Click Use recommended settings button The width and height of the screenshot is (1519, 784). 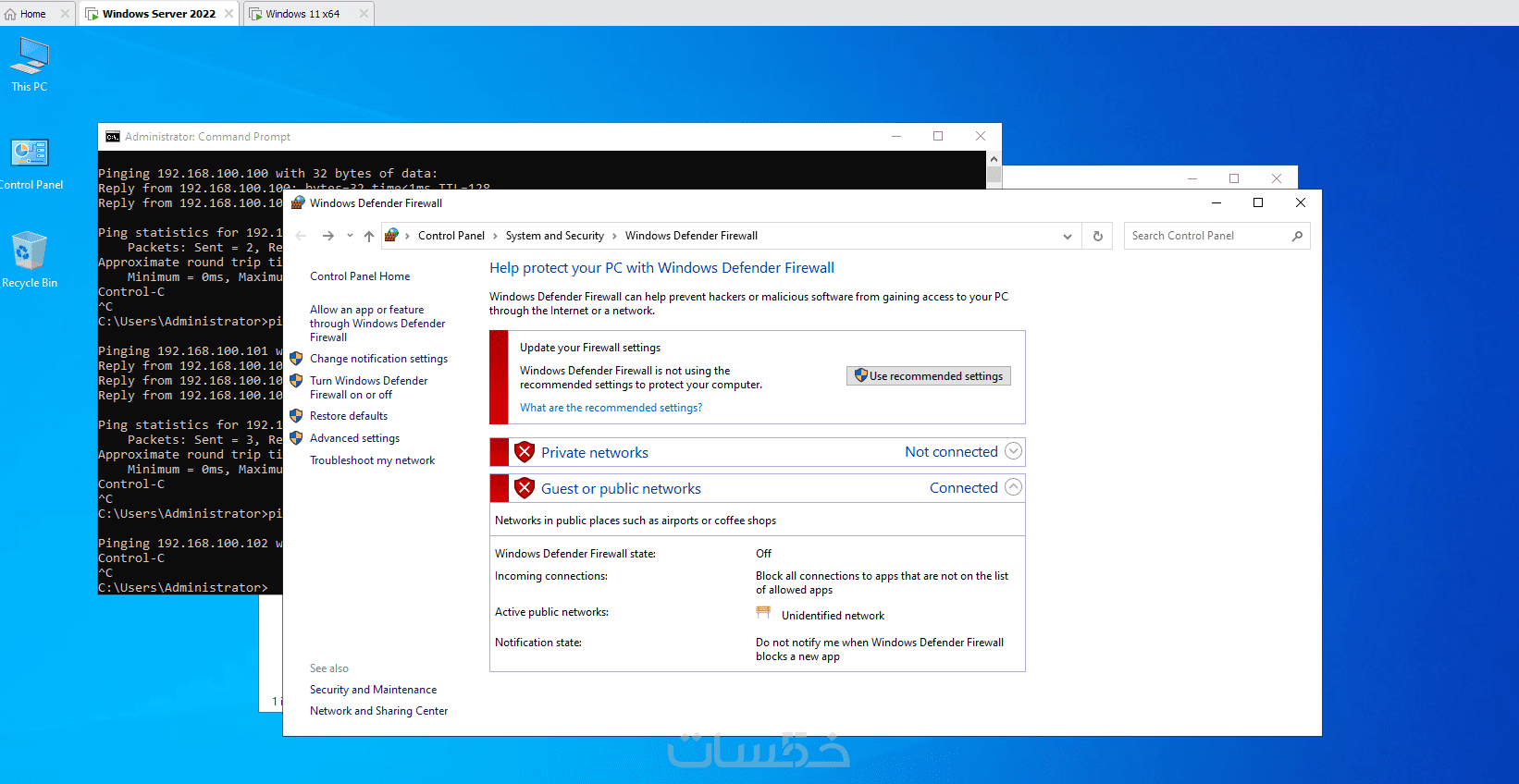pos(929,376)
